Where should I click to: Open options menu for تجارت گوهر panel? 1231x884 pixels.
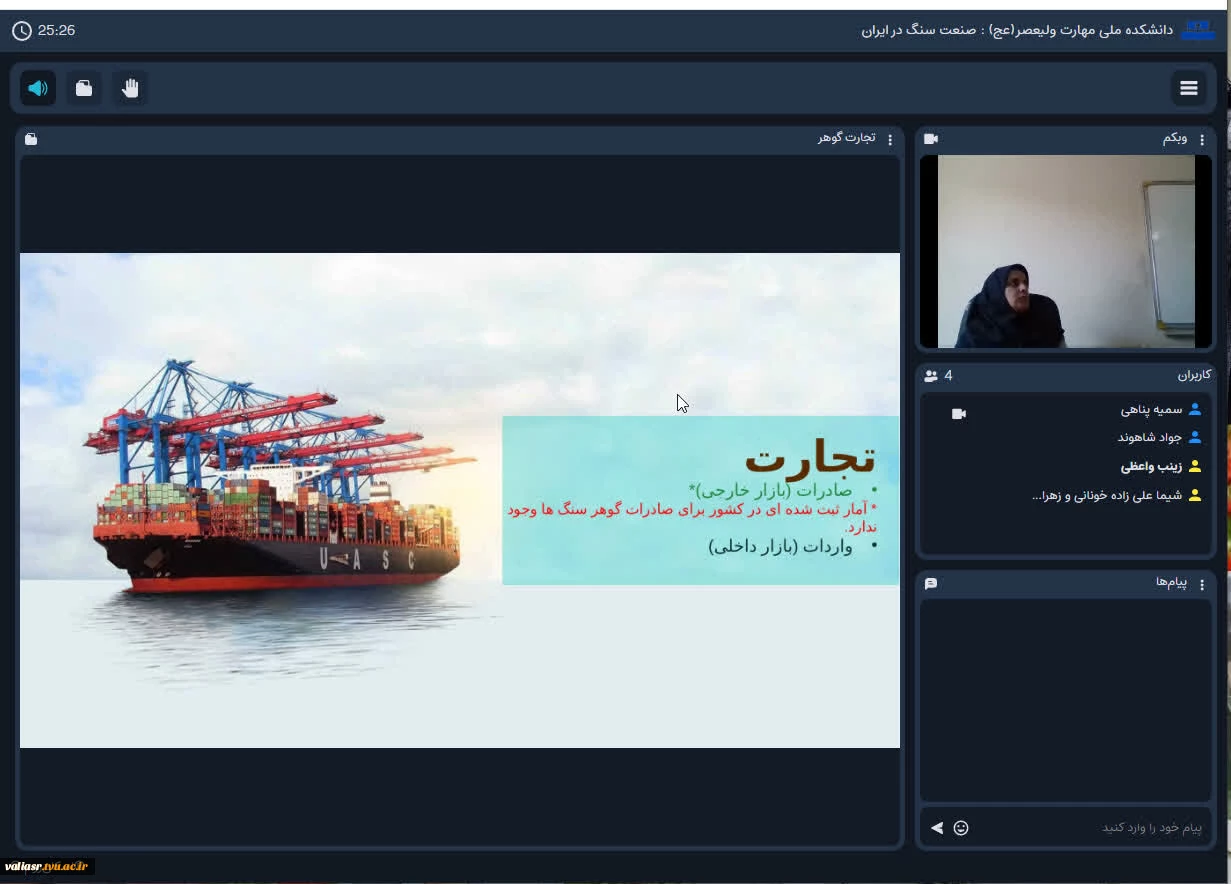click(x=890, y=139)
